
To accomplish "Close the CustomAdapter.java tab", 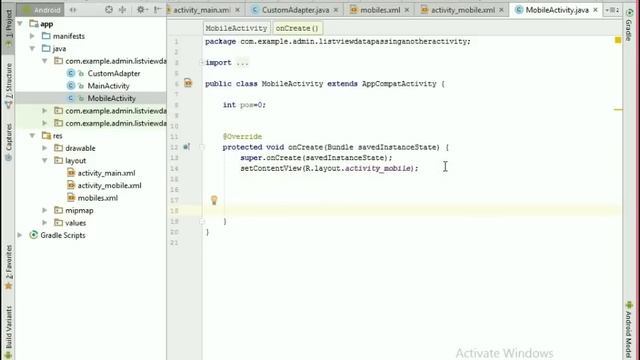I will [336, 10].
